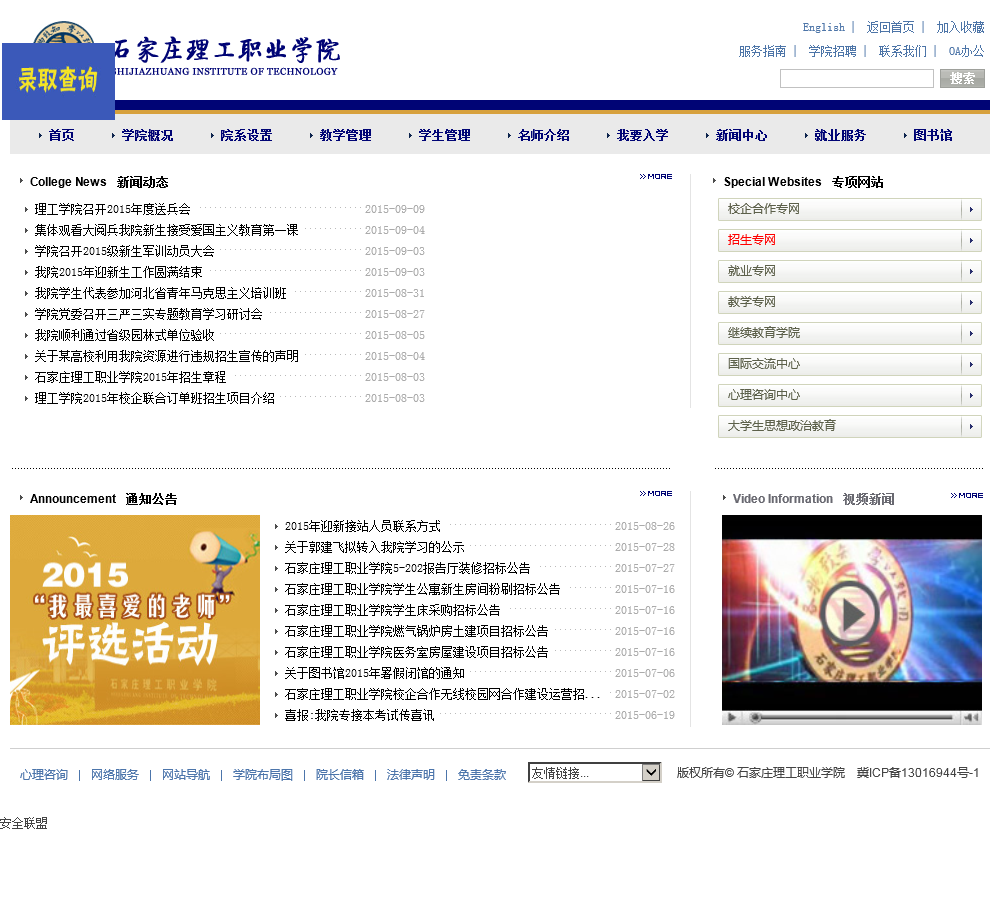Open news 集体观看大阅兵我院新生接受爱国主义教育第一课
This screenshot has width=1000, height=909.
click(x=166, y=230)
